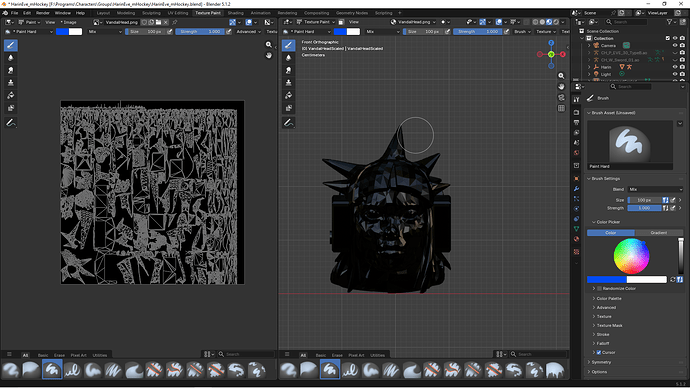
Task: Open the Paint Hard brush dropdown in image editor header
Action: pyautogui.click(x=29, y=32)
